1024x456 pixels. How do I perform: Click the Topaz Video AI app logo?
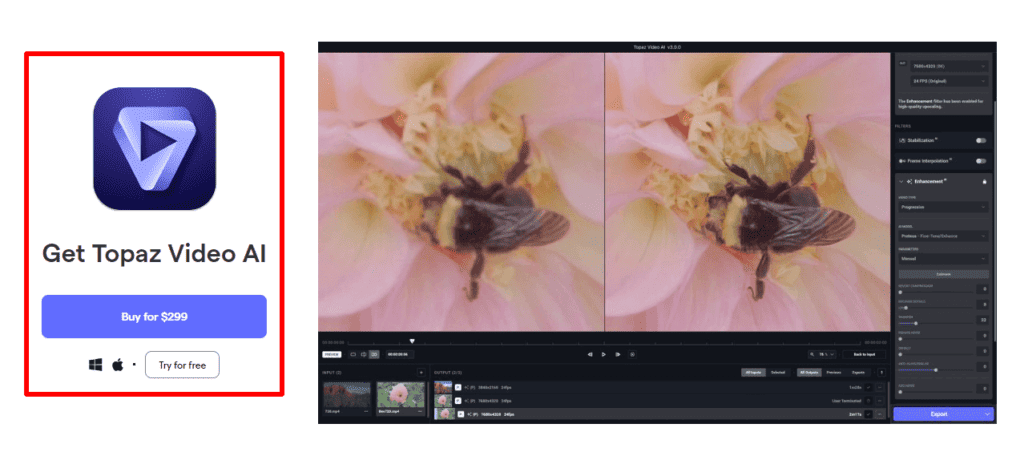click(x=154, y=149)
